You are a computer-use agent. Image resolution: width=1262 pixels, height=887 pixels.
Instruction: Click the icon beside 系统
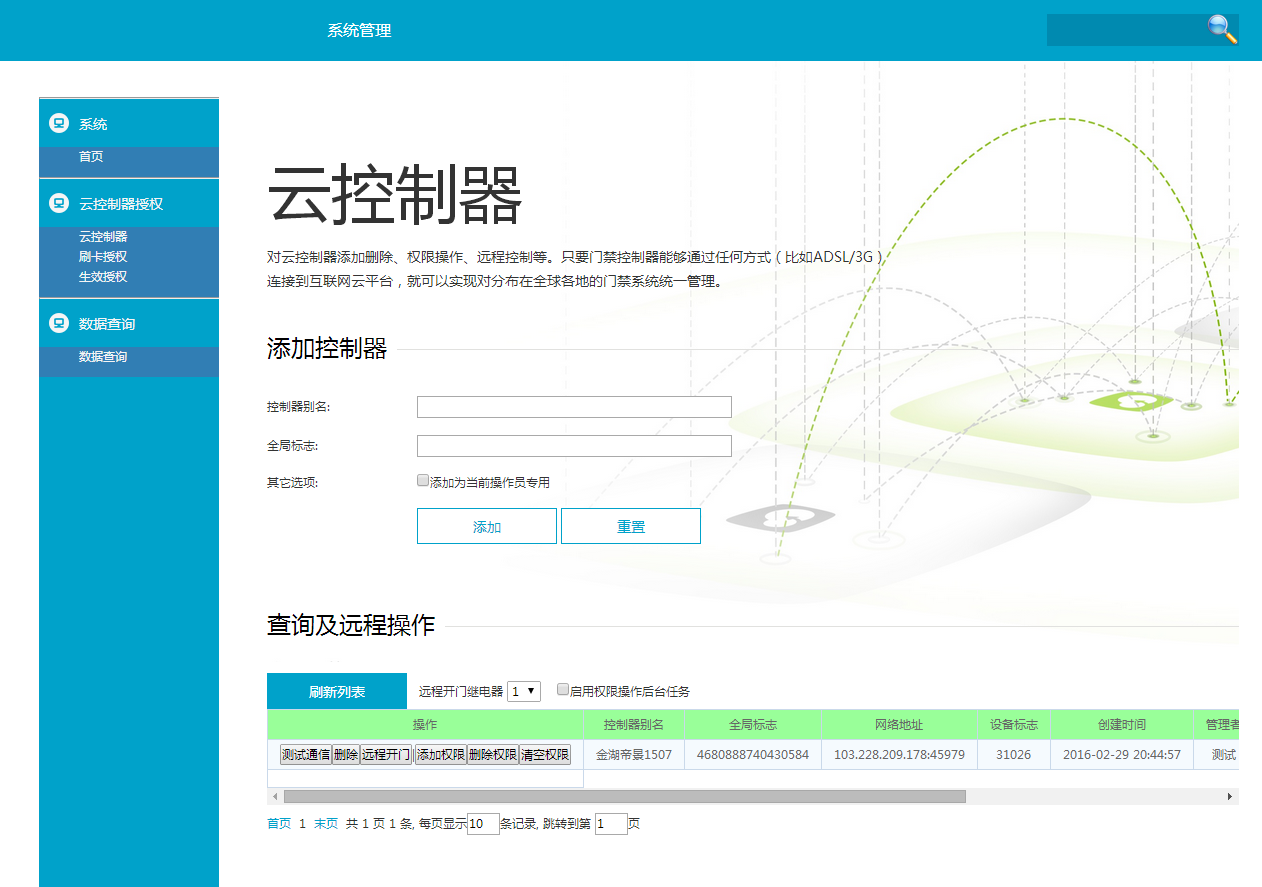click(59, 124)
